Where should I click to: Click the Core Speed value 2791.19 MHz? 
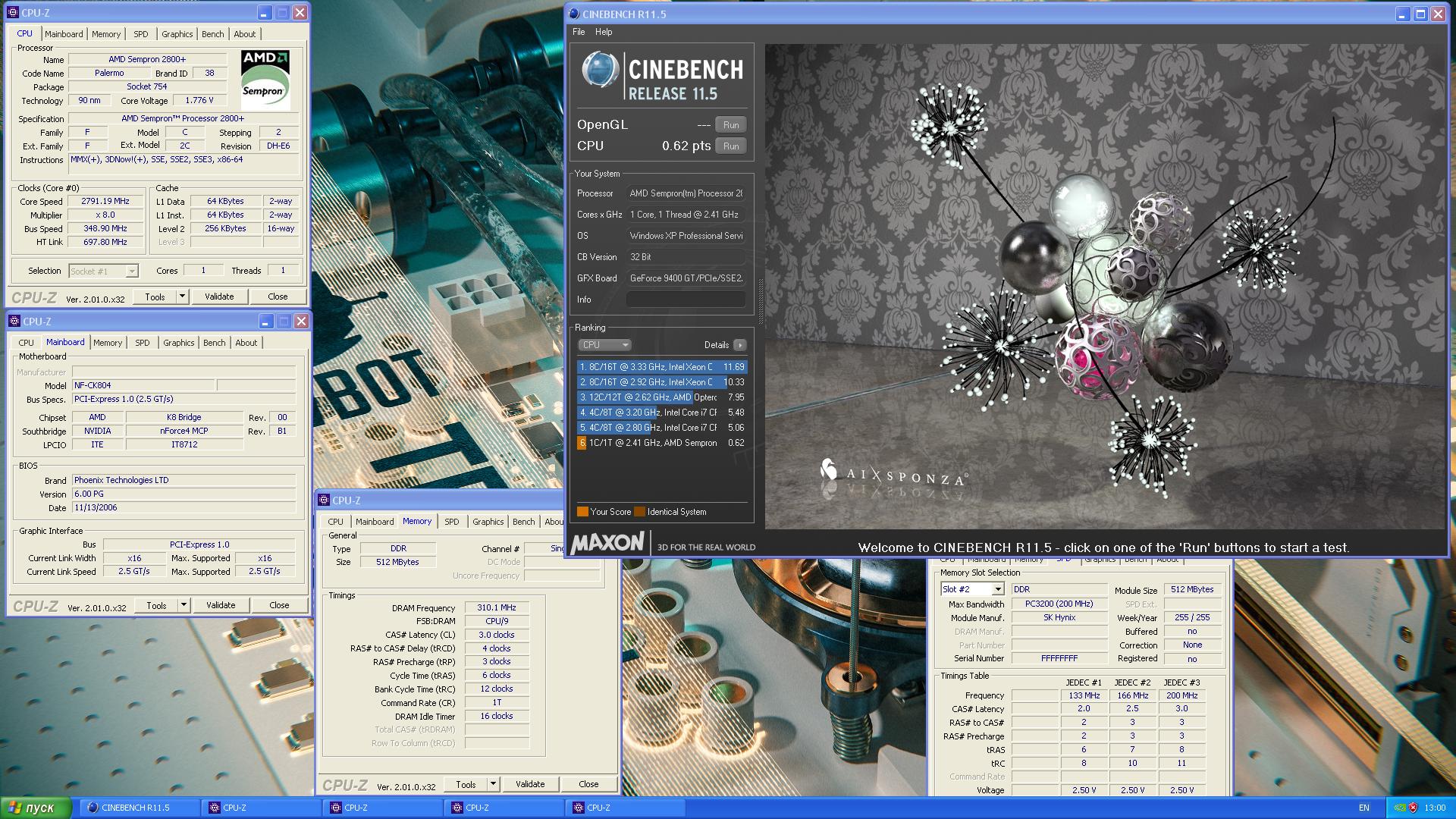pos(105,202)
